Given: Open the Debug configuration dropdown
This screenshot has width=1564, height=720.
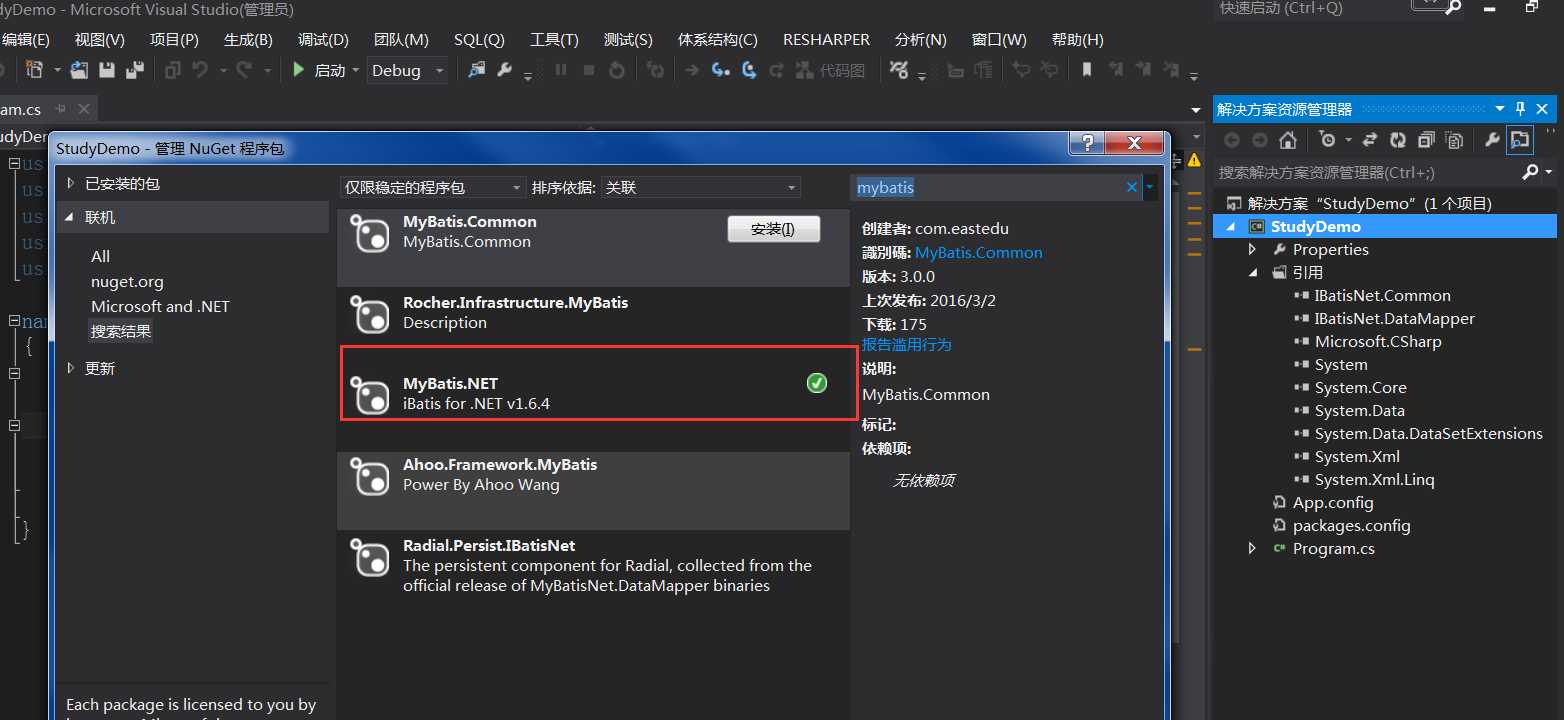Looking at the screenshot, I should (x=408, y=70).
